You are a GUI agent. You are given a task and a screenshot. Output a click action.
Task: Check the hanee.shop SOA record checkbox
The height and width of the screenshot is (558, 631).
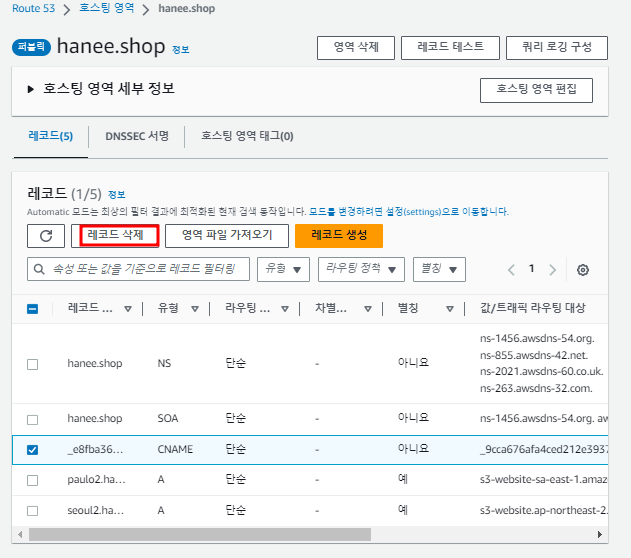coord(33,420)
